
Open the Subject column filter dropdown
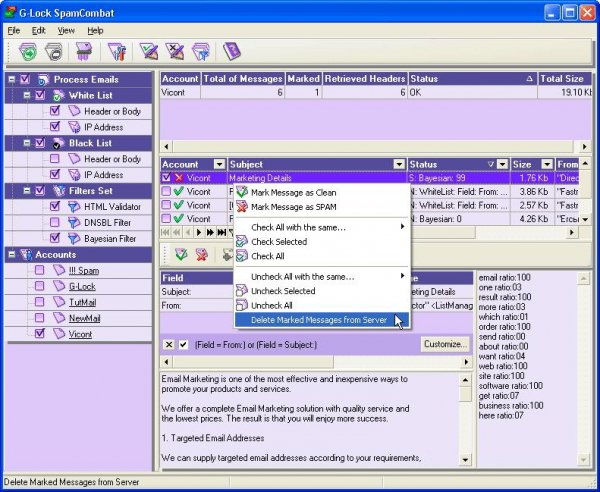point(399,165)
